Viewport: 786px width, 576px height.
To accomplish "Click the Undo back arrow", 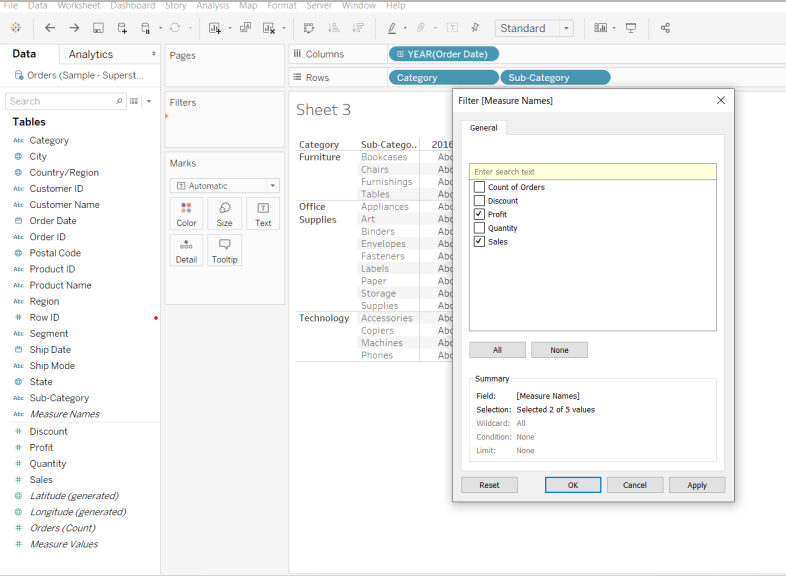I will click(50, 28).
